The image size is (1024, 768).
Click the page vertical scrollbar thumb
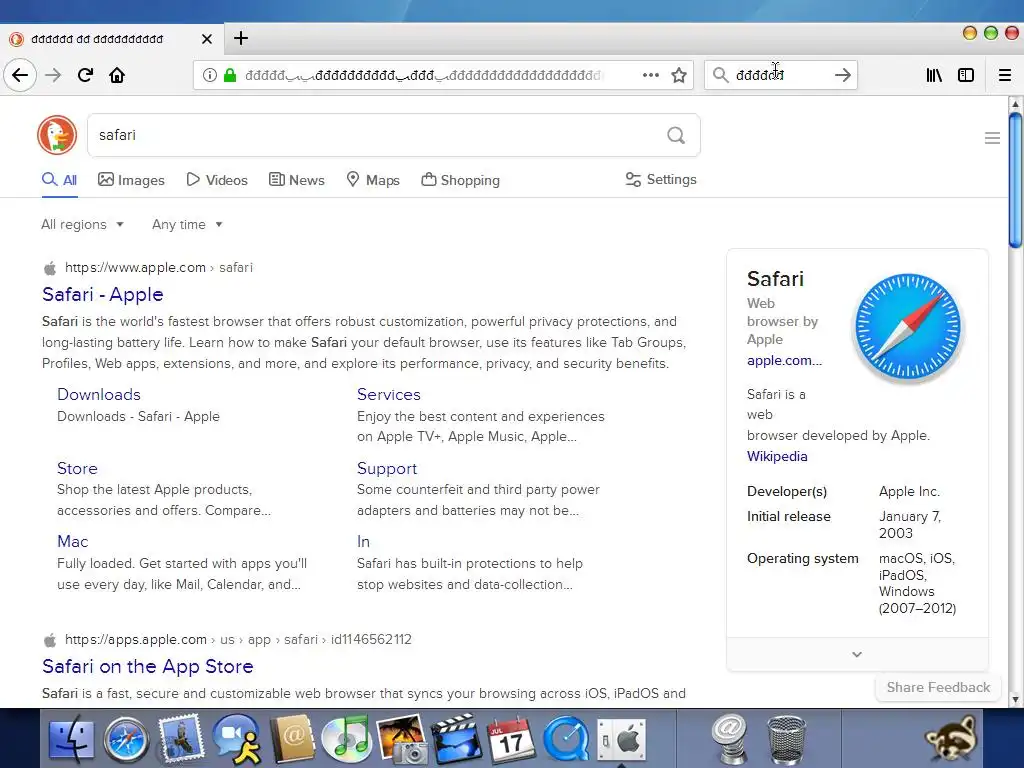coord(1015,180)
